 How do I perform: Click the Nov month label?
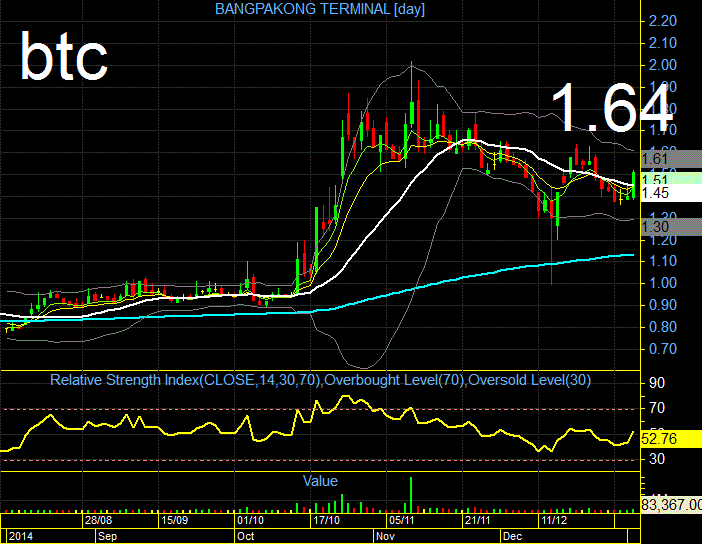(385, 536)
